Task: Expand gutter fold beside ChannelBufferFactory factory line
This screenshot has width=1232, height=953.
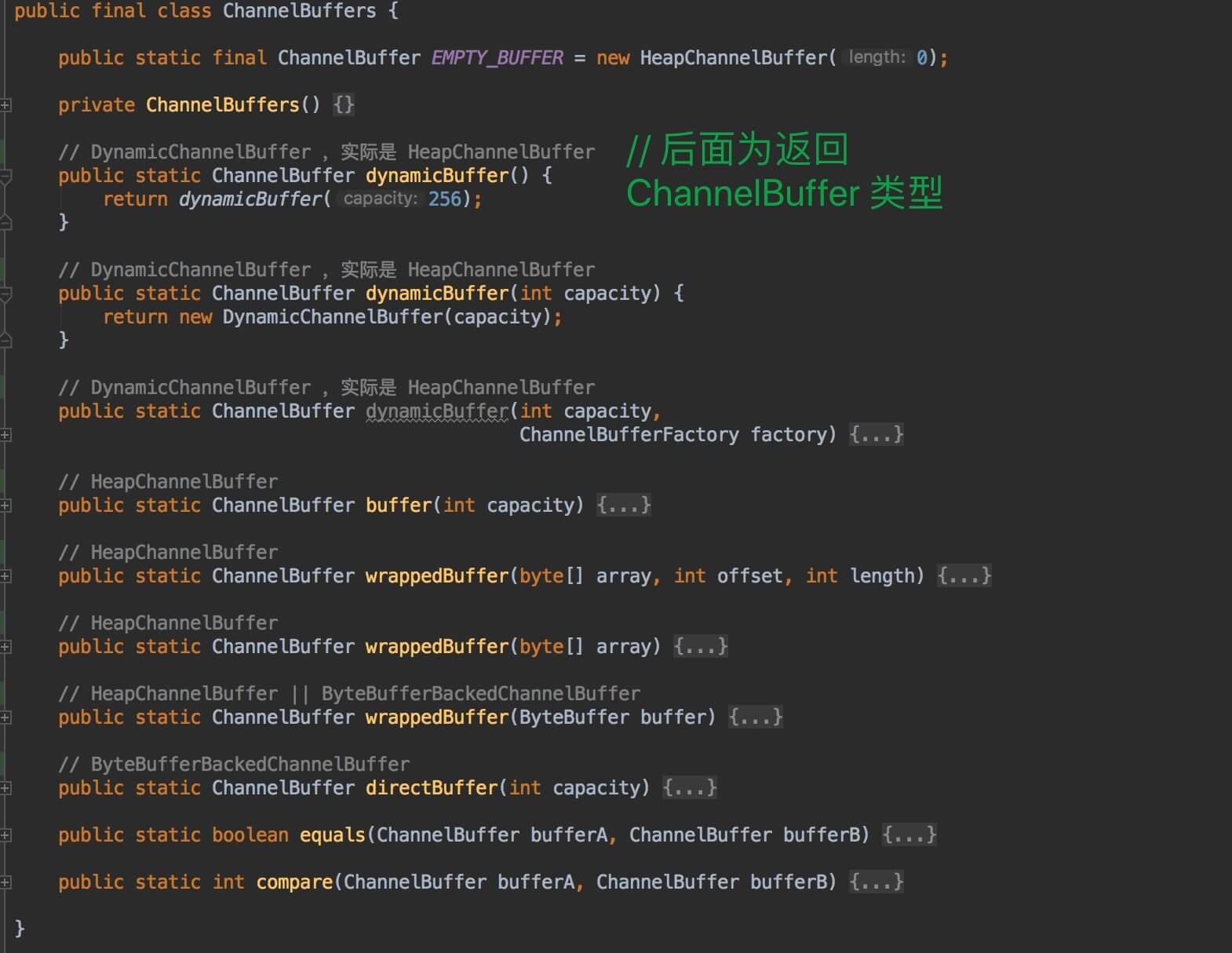Action: (x=5, y=435)
